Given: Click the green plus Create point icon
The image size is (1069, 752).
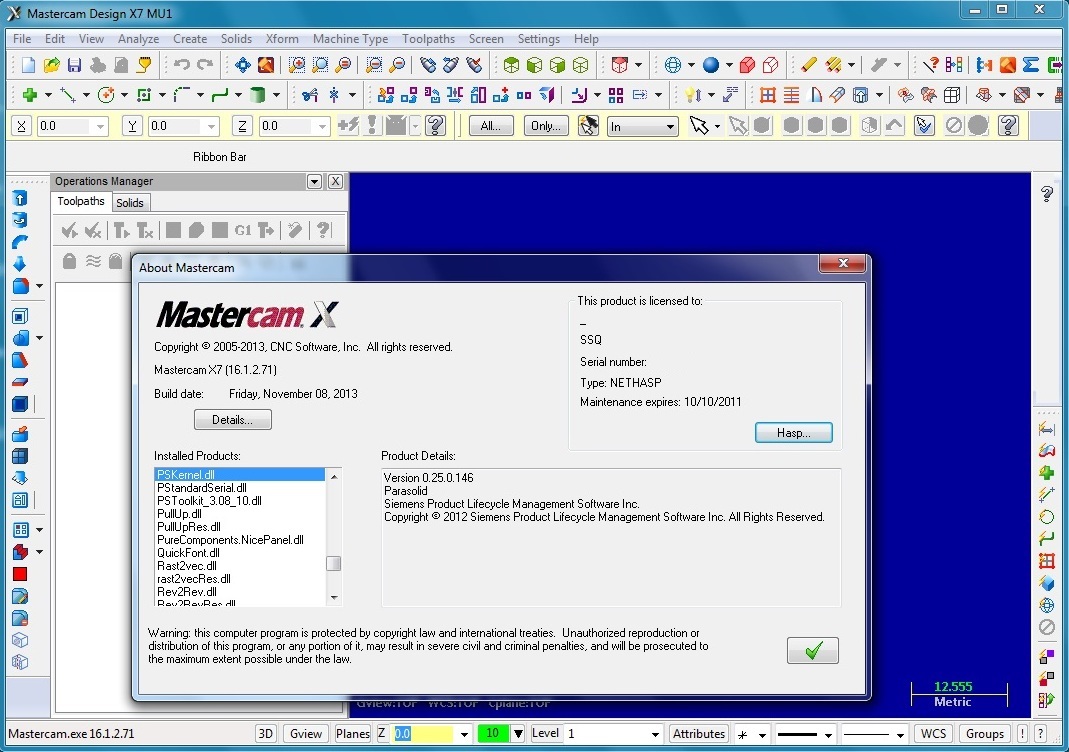Looking at the screenshot, I should 29,95.
